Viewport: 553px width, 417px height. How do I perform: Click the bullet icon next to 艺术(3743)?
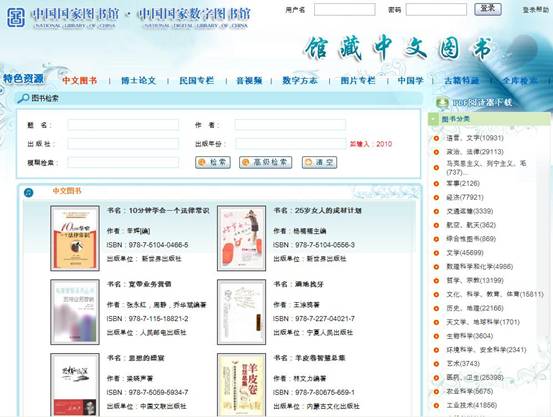click(436, 364)
